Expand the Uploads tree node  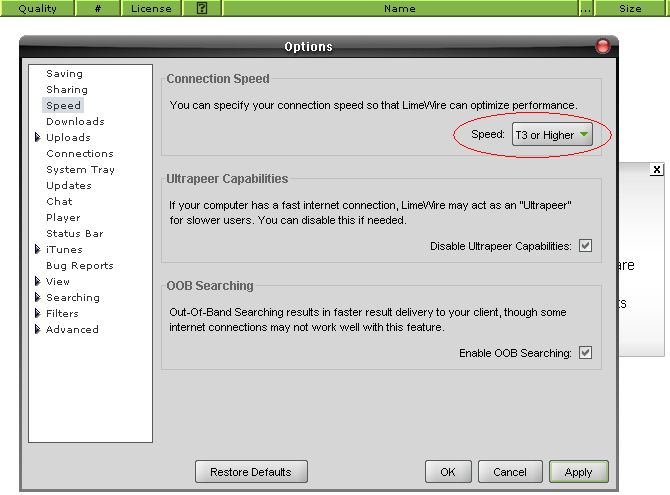click(x=38, y=137)
